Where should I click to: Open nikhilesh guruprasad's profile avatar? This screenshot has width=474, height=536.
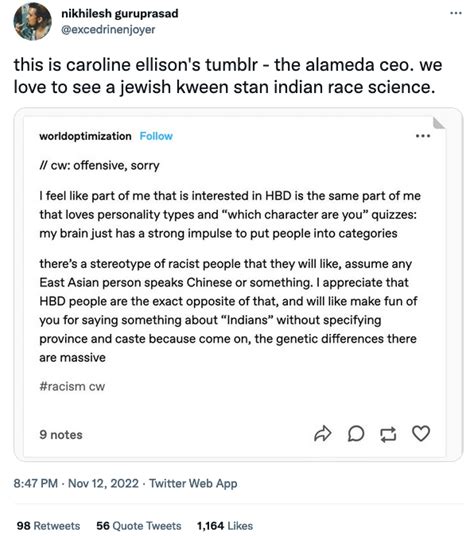(x=32, y=21)
